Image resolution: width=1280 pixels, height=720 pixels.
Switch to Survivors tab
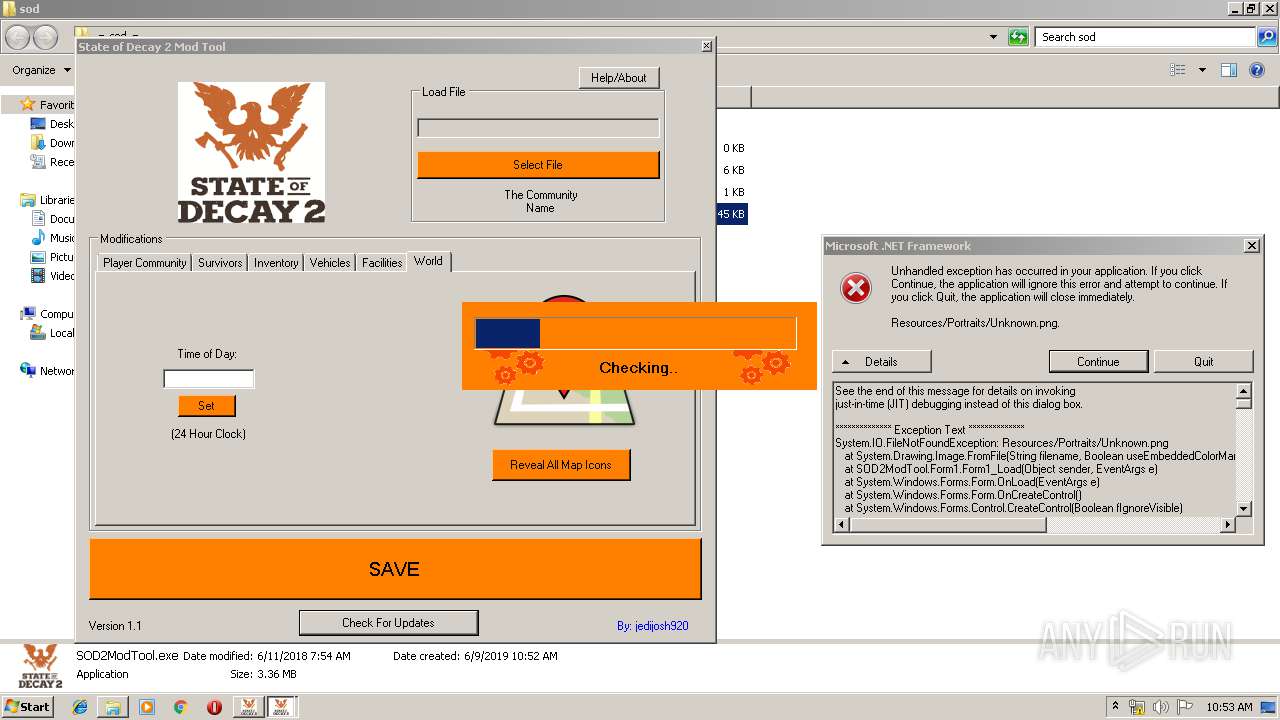(x=220, y=262)
